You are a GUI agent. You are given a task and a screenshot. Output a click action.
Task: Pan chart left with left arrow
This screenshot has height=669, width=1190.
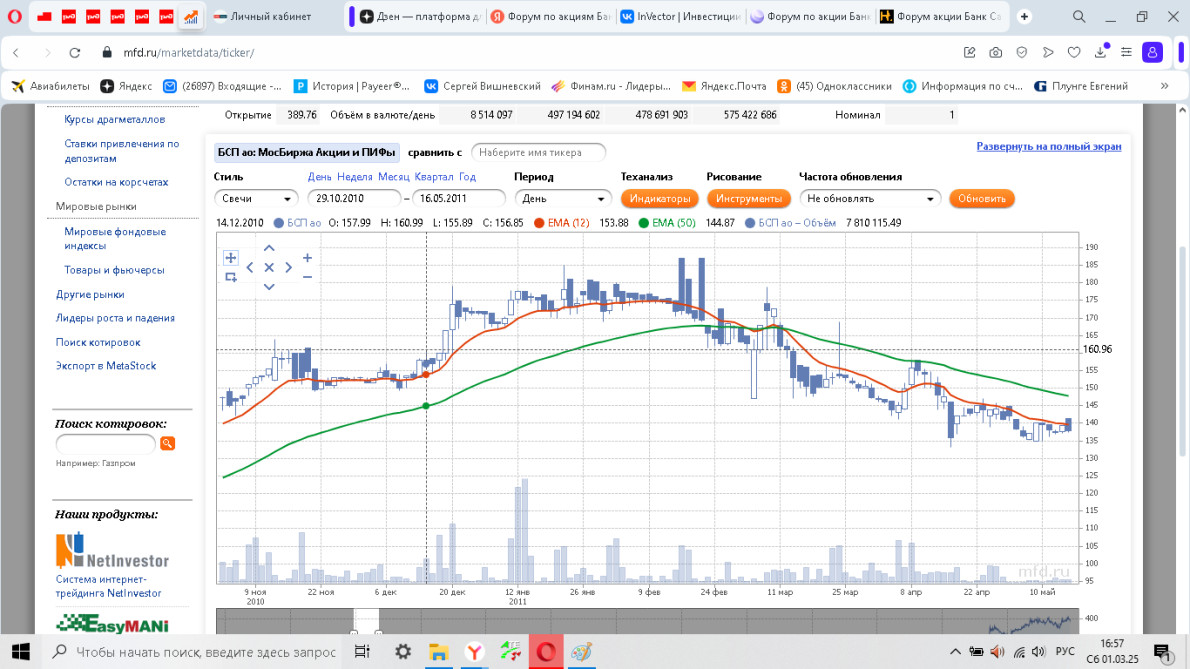click(250, 268)
